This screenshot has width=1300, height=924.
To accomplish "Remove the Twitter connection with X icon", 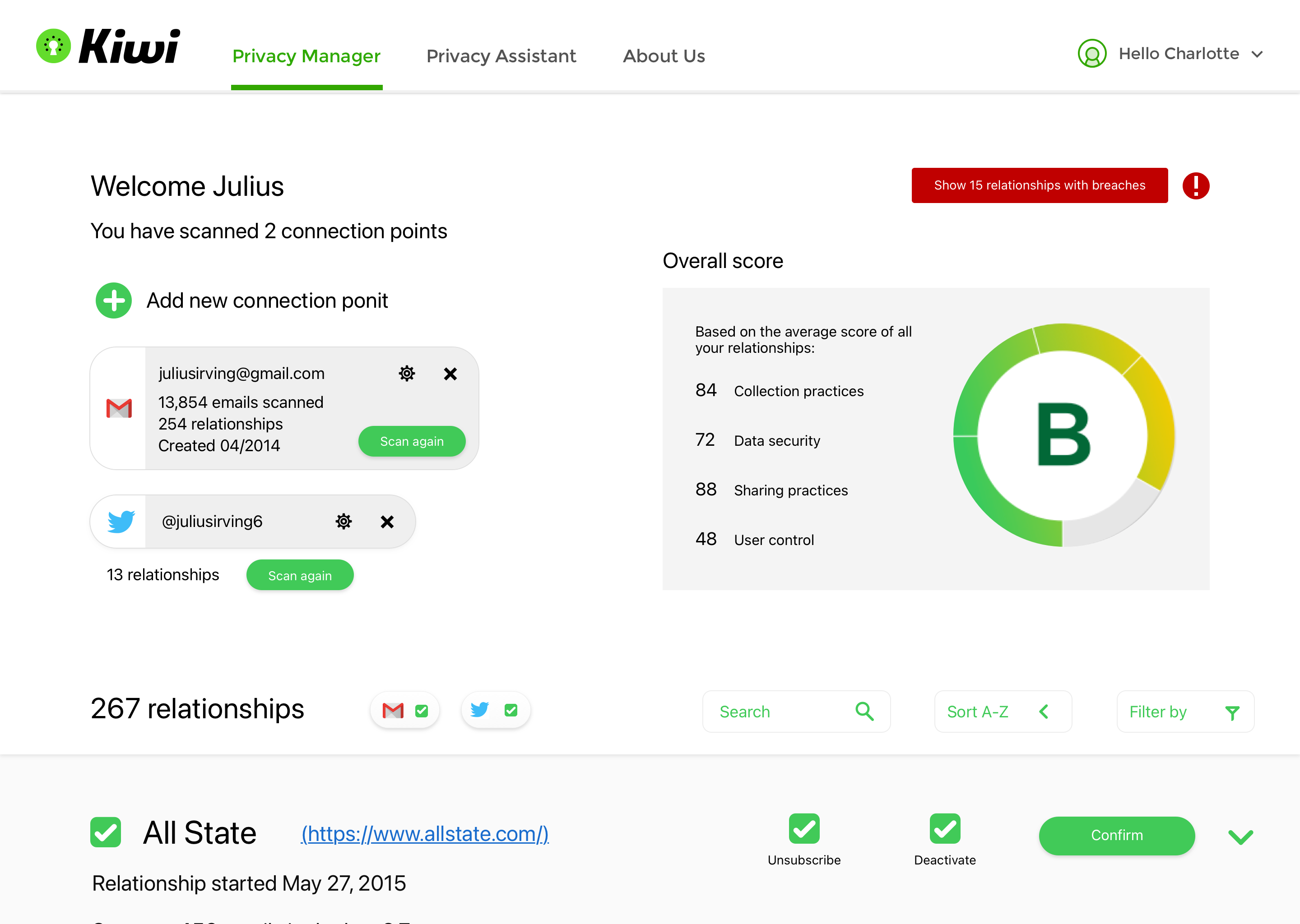I will pyautogui.click(x=387, y=521).
